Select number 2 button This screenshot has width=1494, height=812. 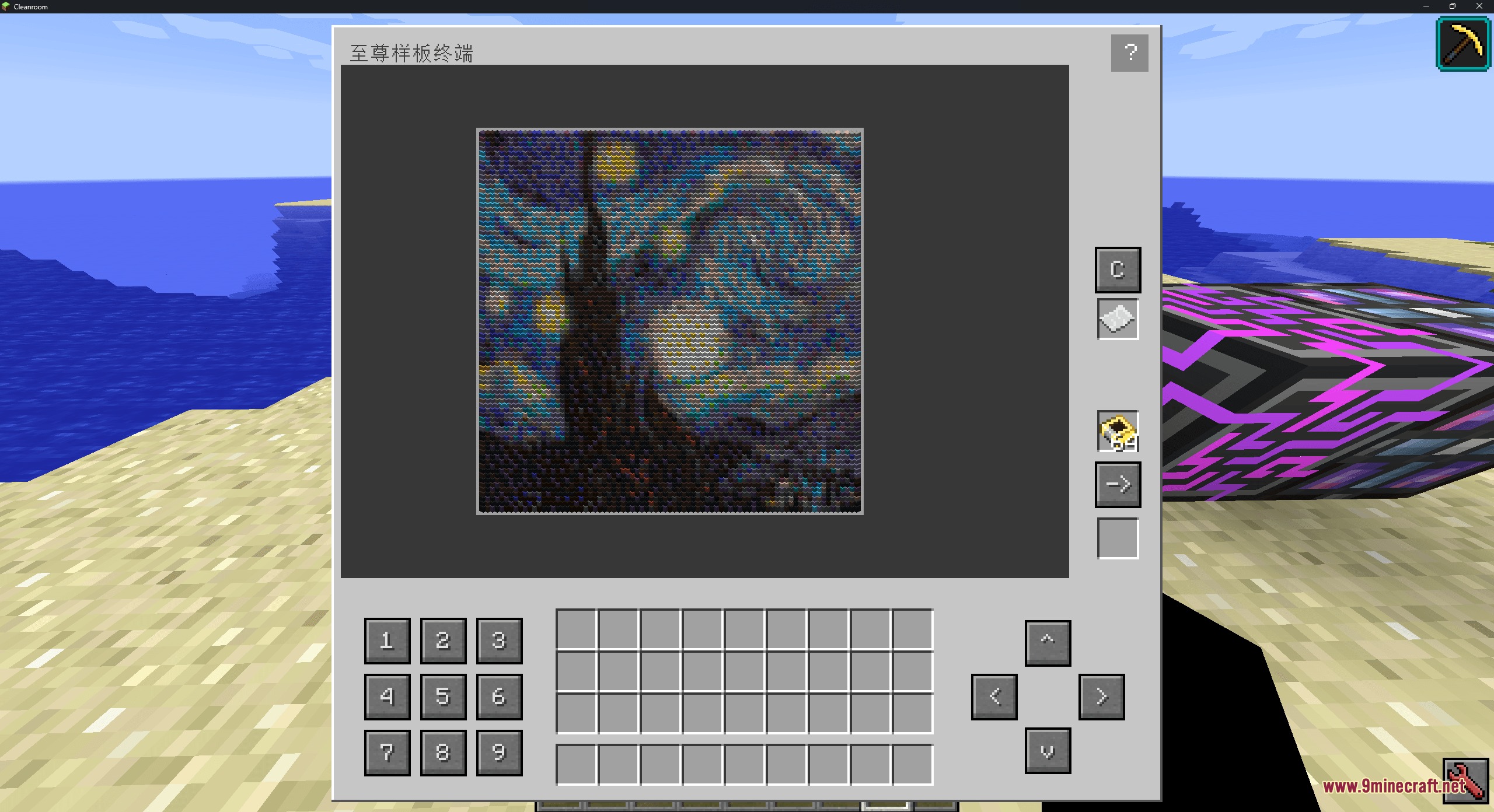point(443,640)
